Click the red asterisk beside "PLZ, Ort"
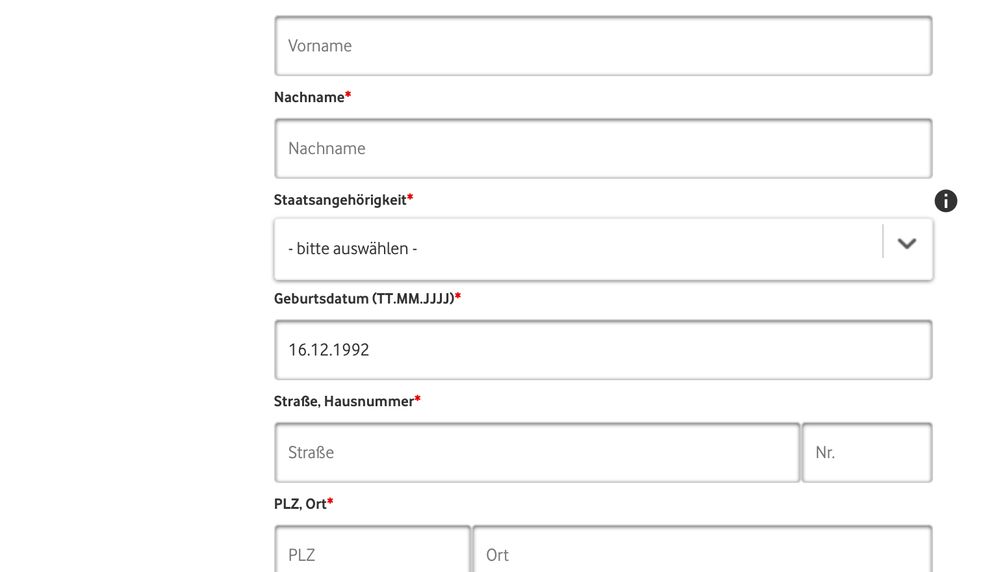Image resolution: width=998 pixels, height=572 pixels. pyautogui.click(x=331, y=503)
